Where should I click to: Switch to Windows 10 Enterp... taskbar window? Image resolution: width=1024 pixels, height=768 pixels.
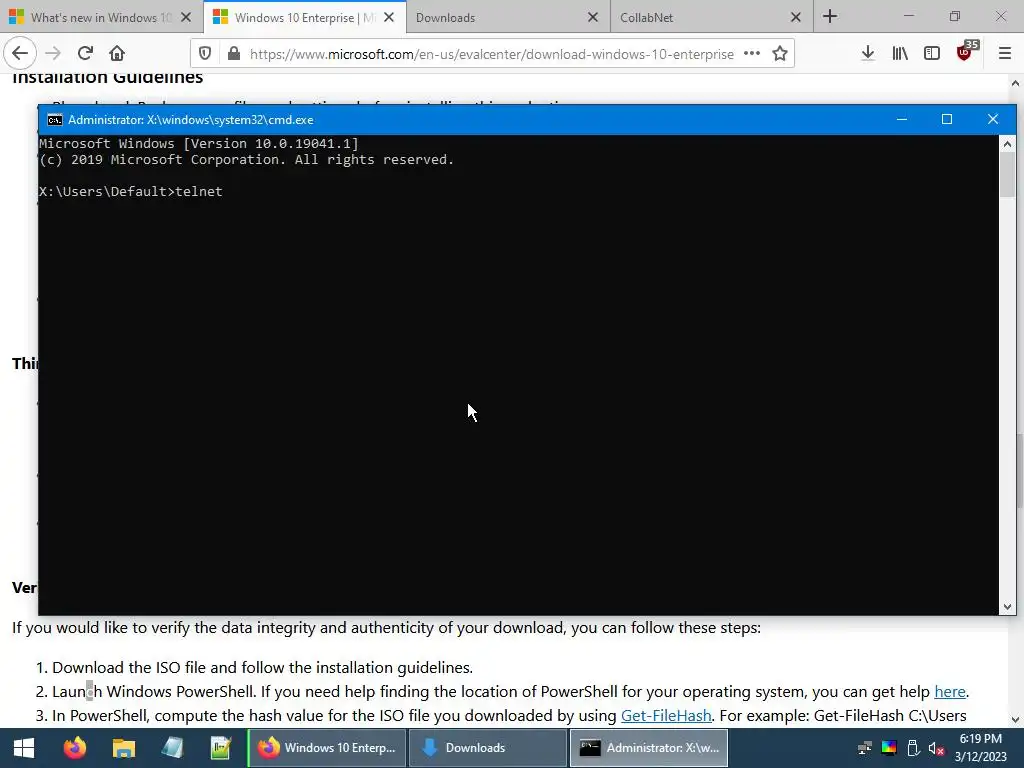327,748
